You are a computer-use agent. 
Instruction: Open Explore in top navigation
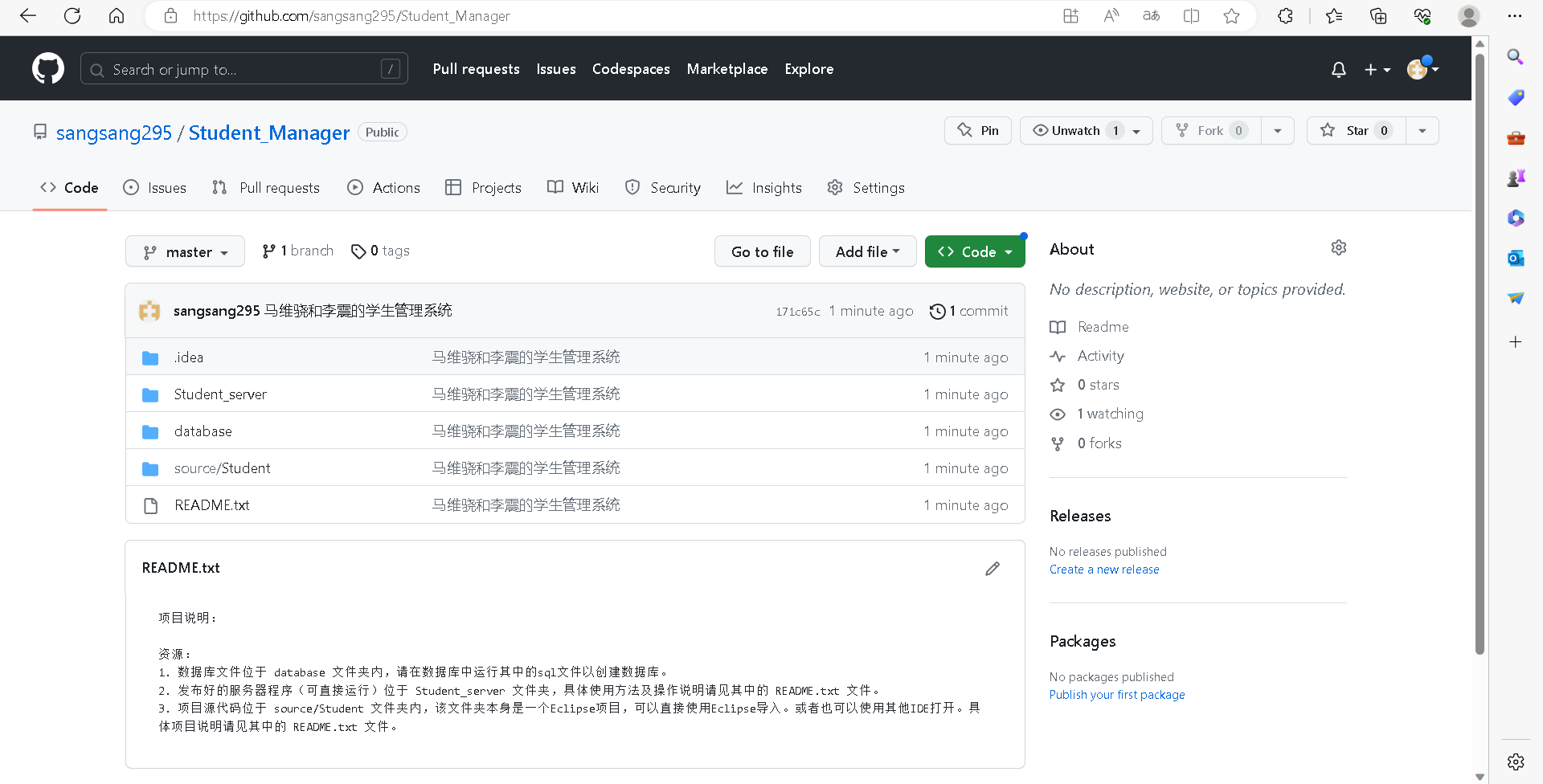pyautogui.click(x=809, y=69)
